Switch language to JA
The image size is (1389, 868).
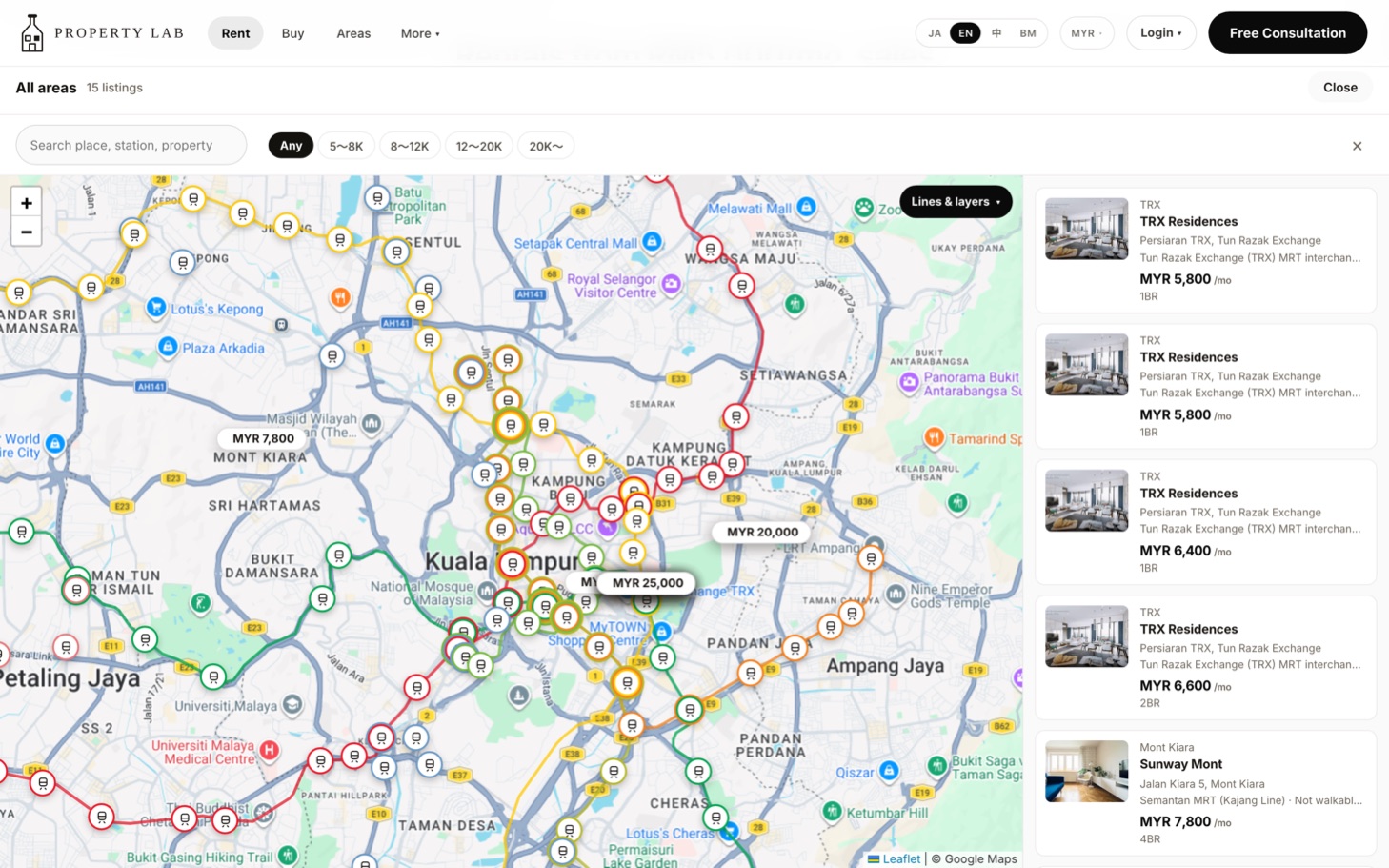(935, 33)
